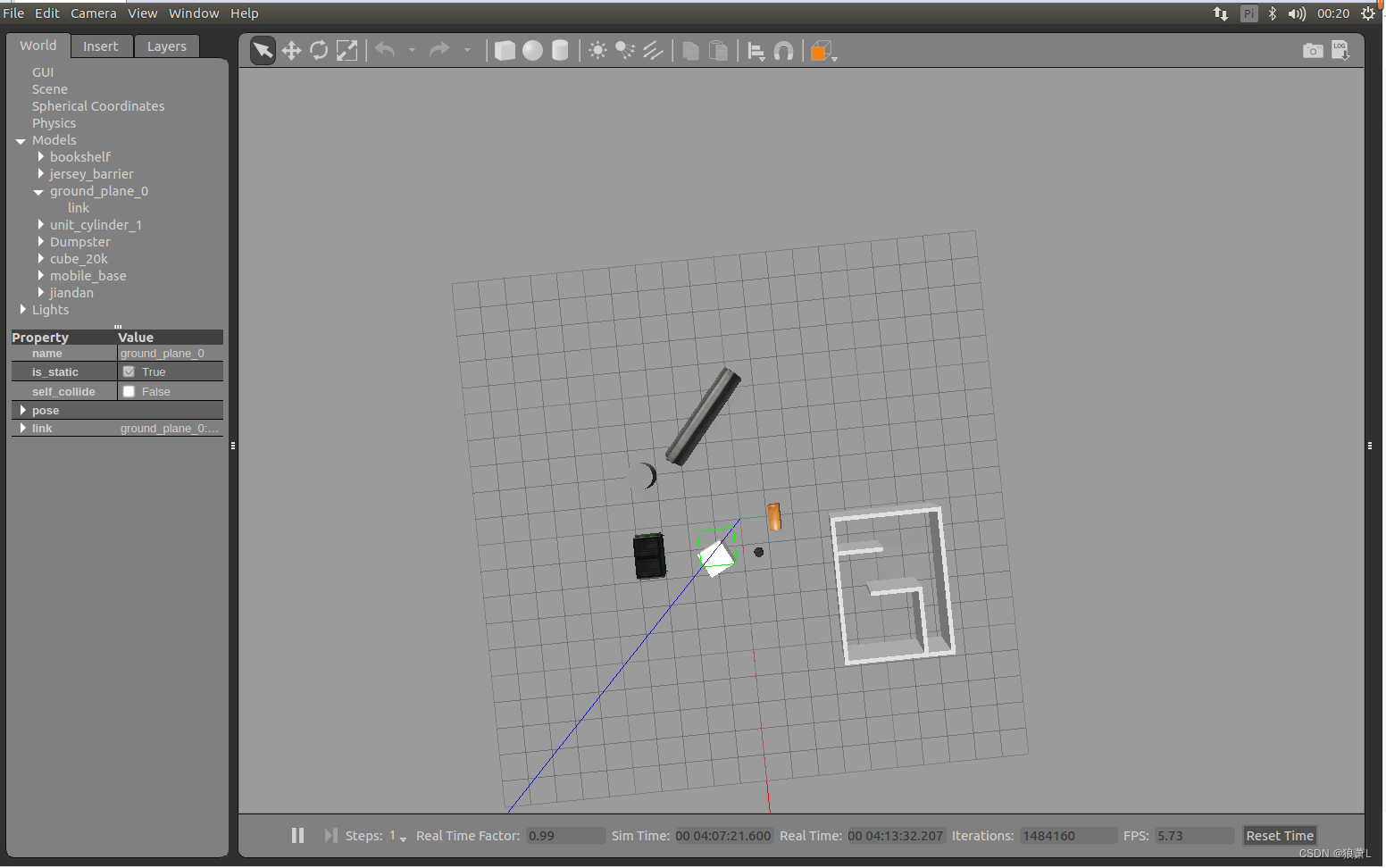Start data logging with the LOG icon
This screenshot has height=868, width=1386.
1340,50
